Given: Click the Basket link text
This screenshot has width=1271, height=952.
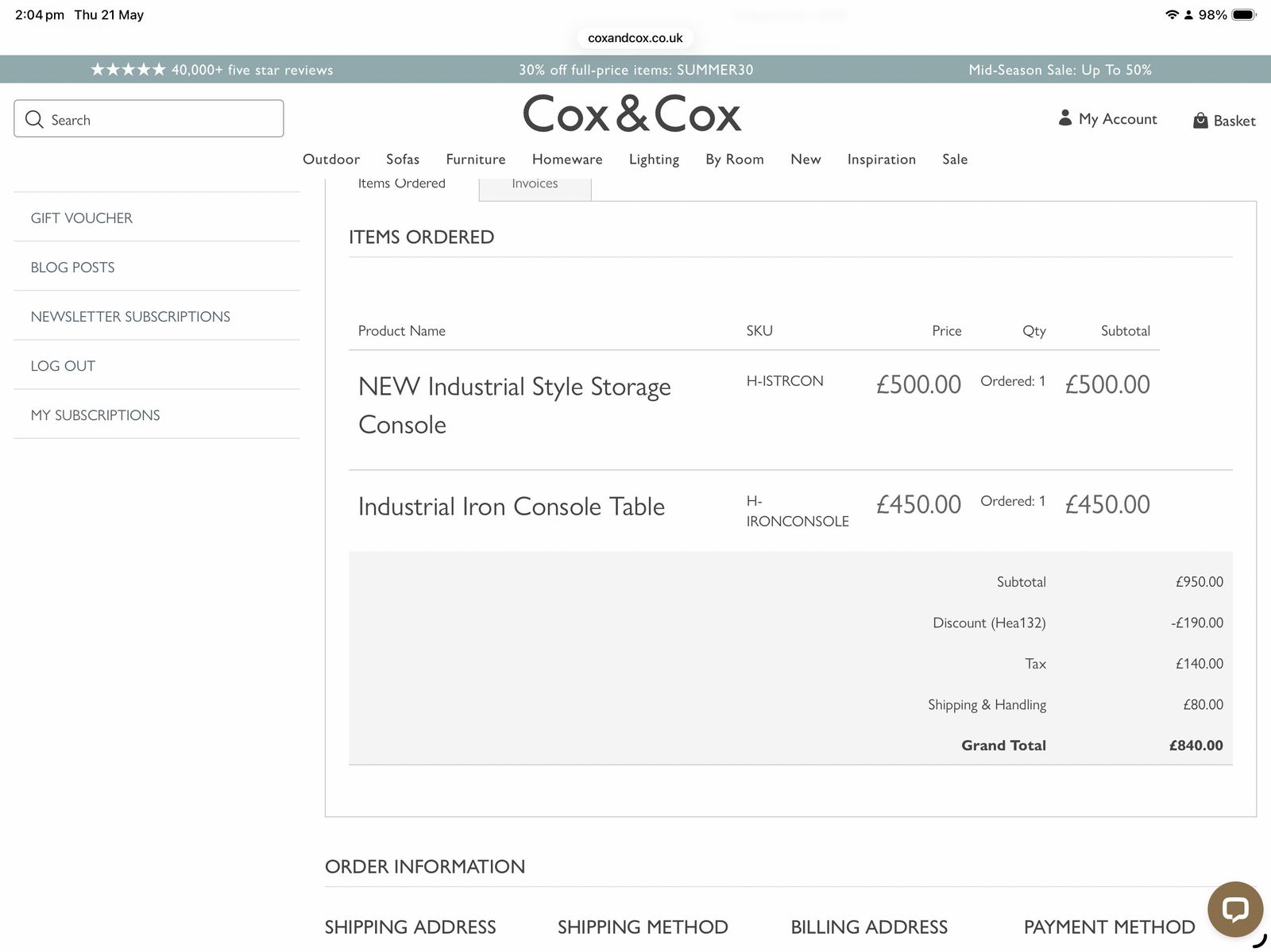Looking at the screenshot, I should pyautogui.click(x=1234, y=121).
